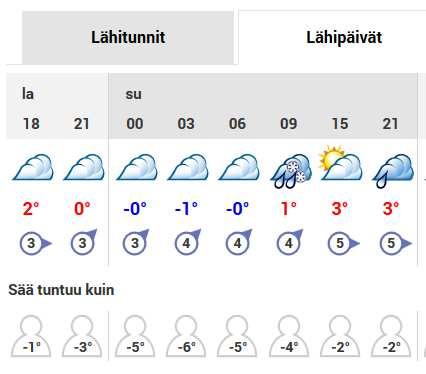Click the -1° temperature at 03
The image size is (426, 374).
[x=186, y=209]
